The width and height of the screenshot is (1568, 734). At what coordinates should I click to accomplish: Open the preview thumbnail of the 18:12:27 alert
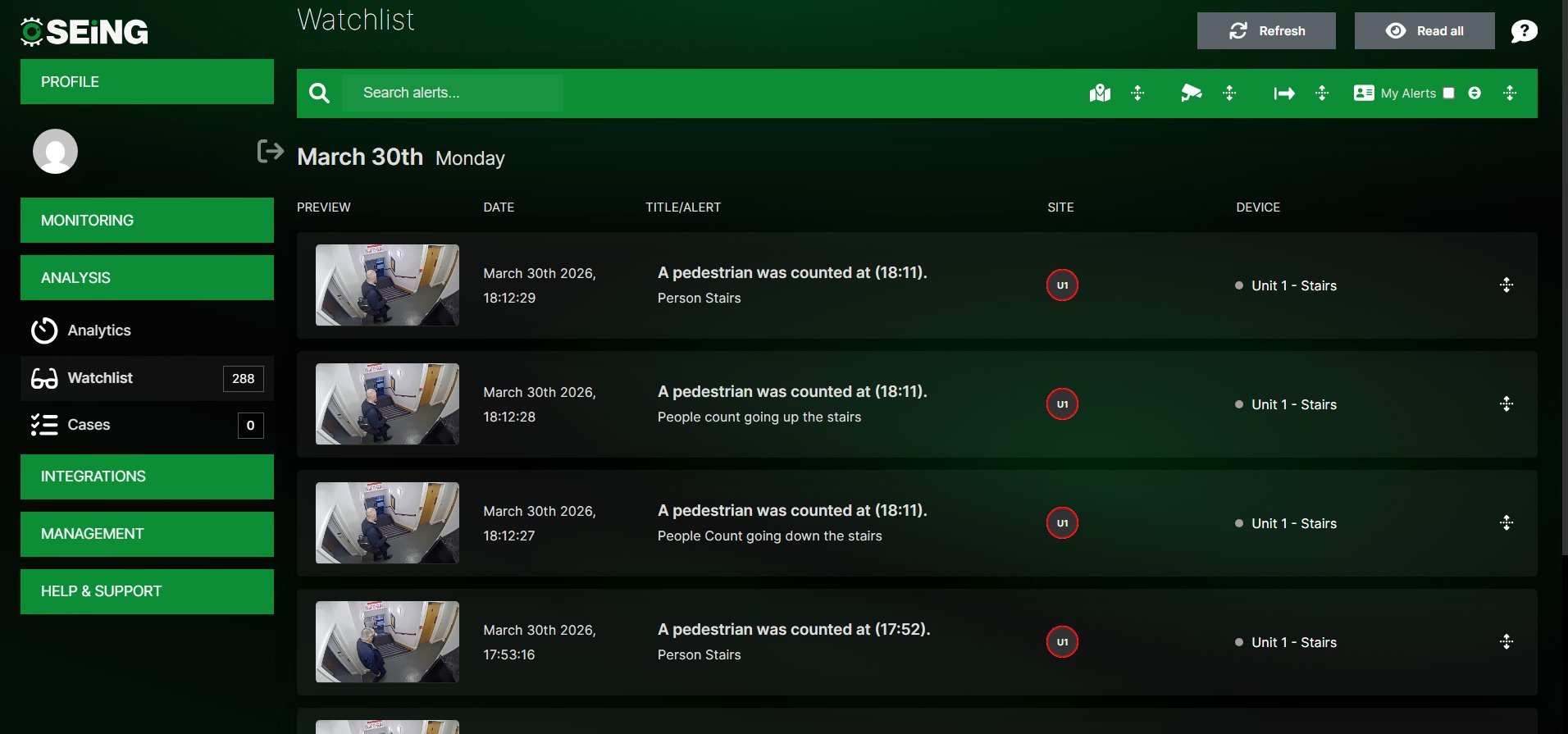point(387,523)
